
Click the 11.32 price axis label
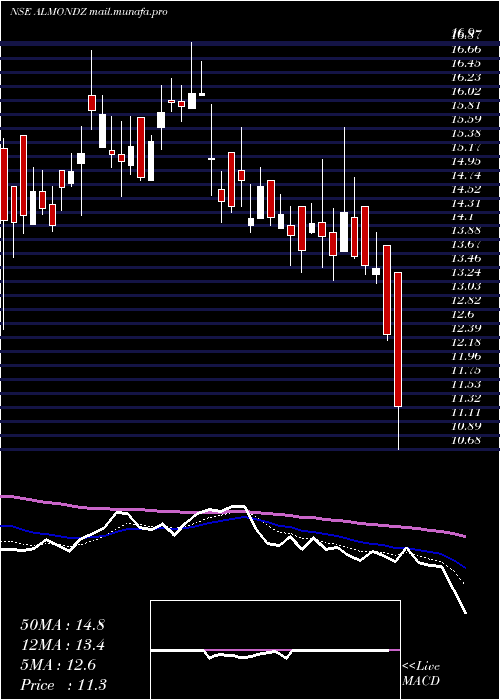(x=466, y=398)
